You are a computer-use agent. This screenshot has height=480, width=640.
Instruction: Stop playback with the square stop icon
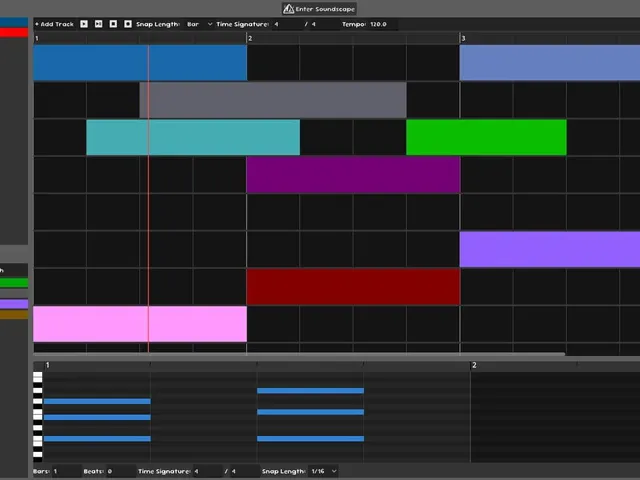pos(113,24)
